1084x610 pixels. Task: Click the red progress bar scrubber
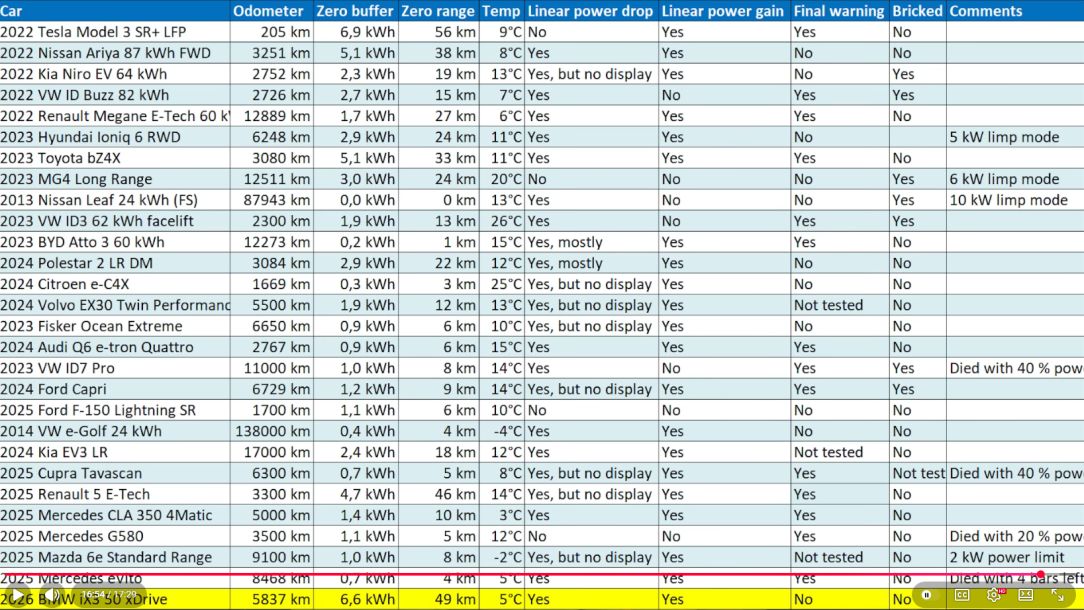pos(1041,574)
